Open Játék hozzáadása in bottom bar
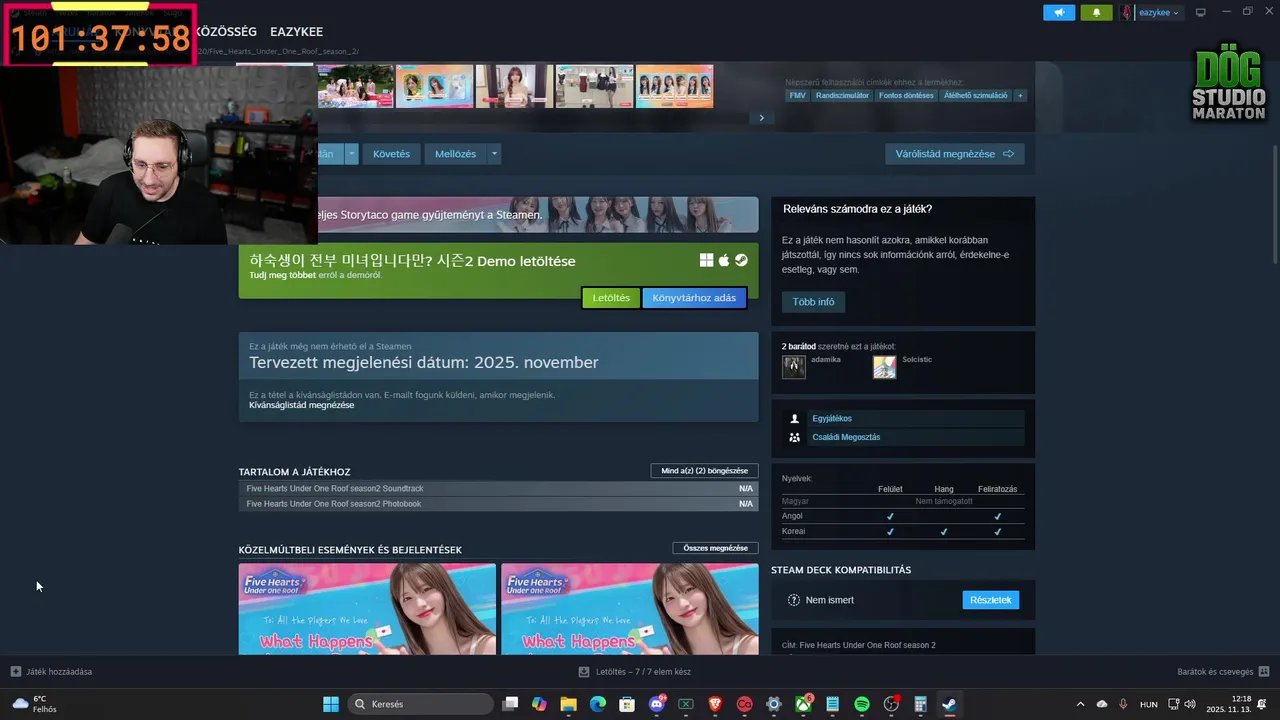 pyautogui.click(x=51, y=671)
